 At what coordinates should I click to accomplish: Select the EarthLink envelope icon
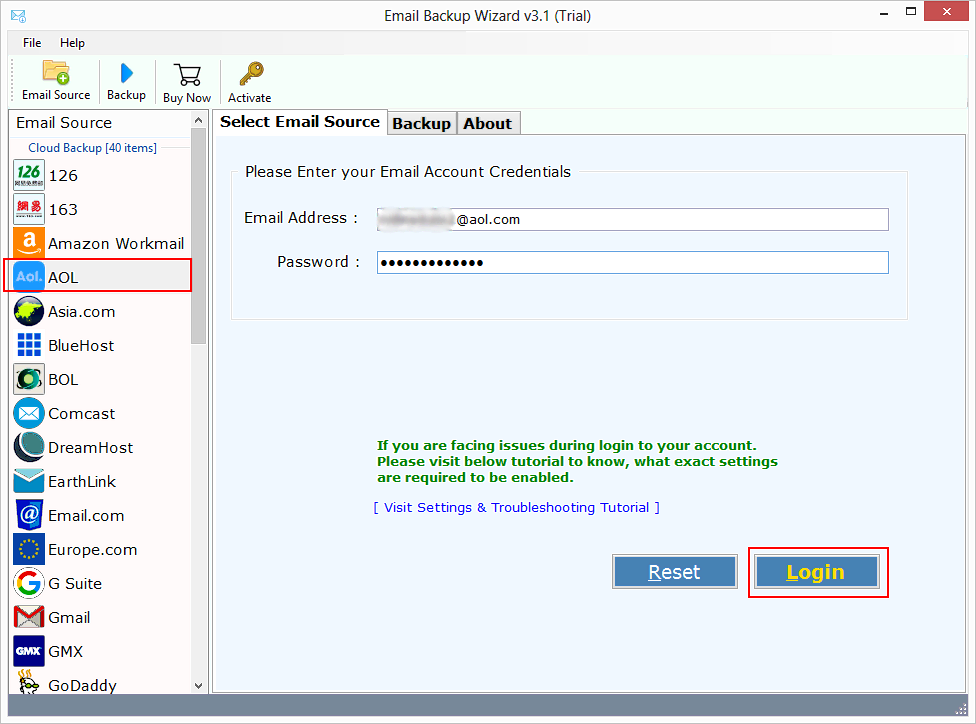(x=29, y=481)
